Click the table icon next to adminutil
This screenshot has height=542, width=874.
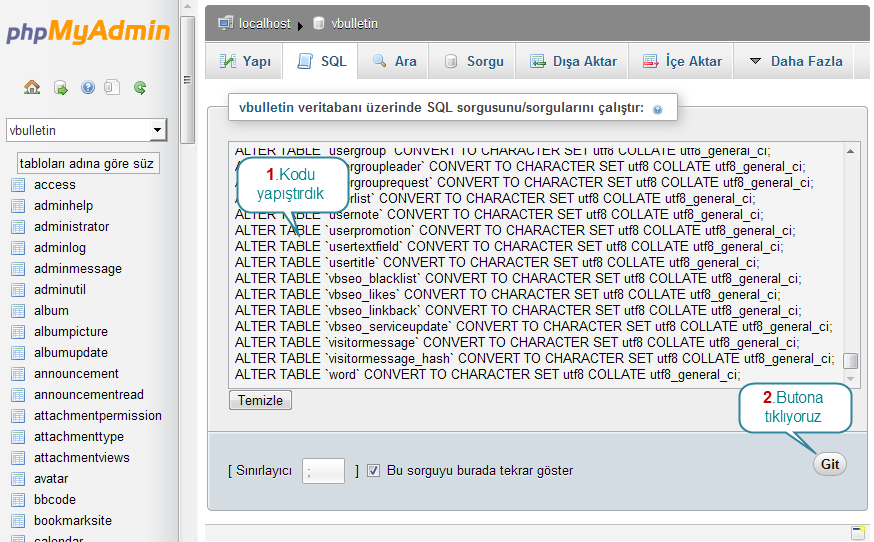coord(18,290)
